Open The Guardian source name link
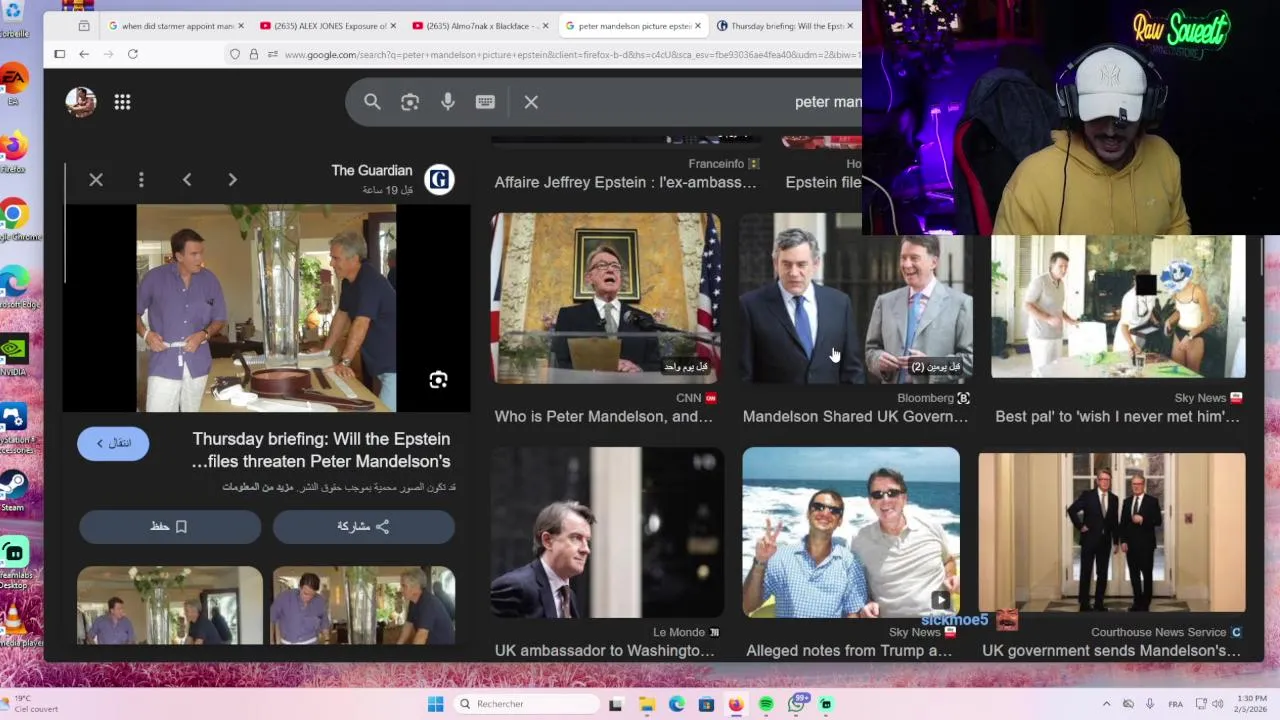1280x720 pixels. [372, 170]
